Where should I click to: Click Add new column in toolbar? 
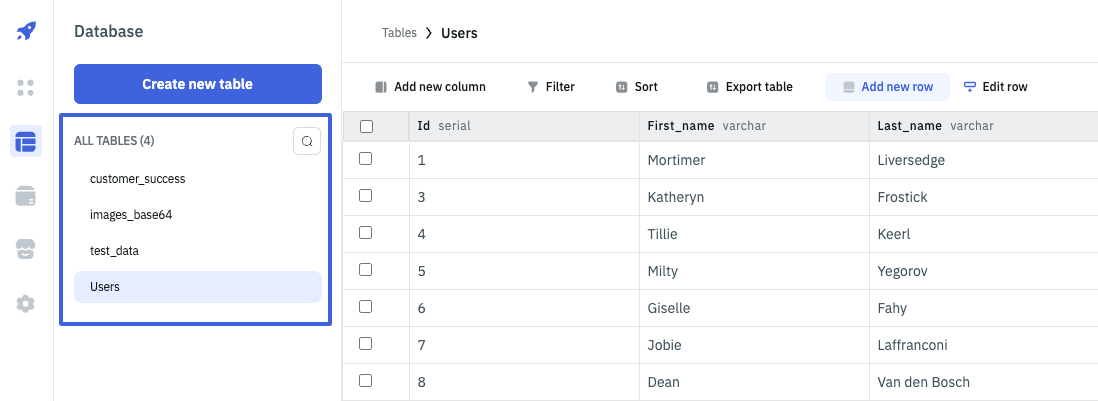point(430,87)
